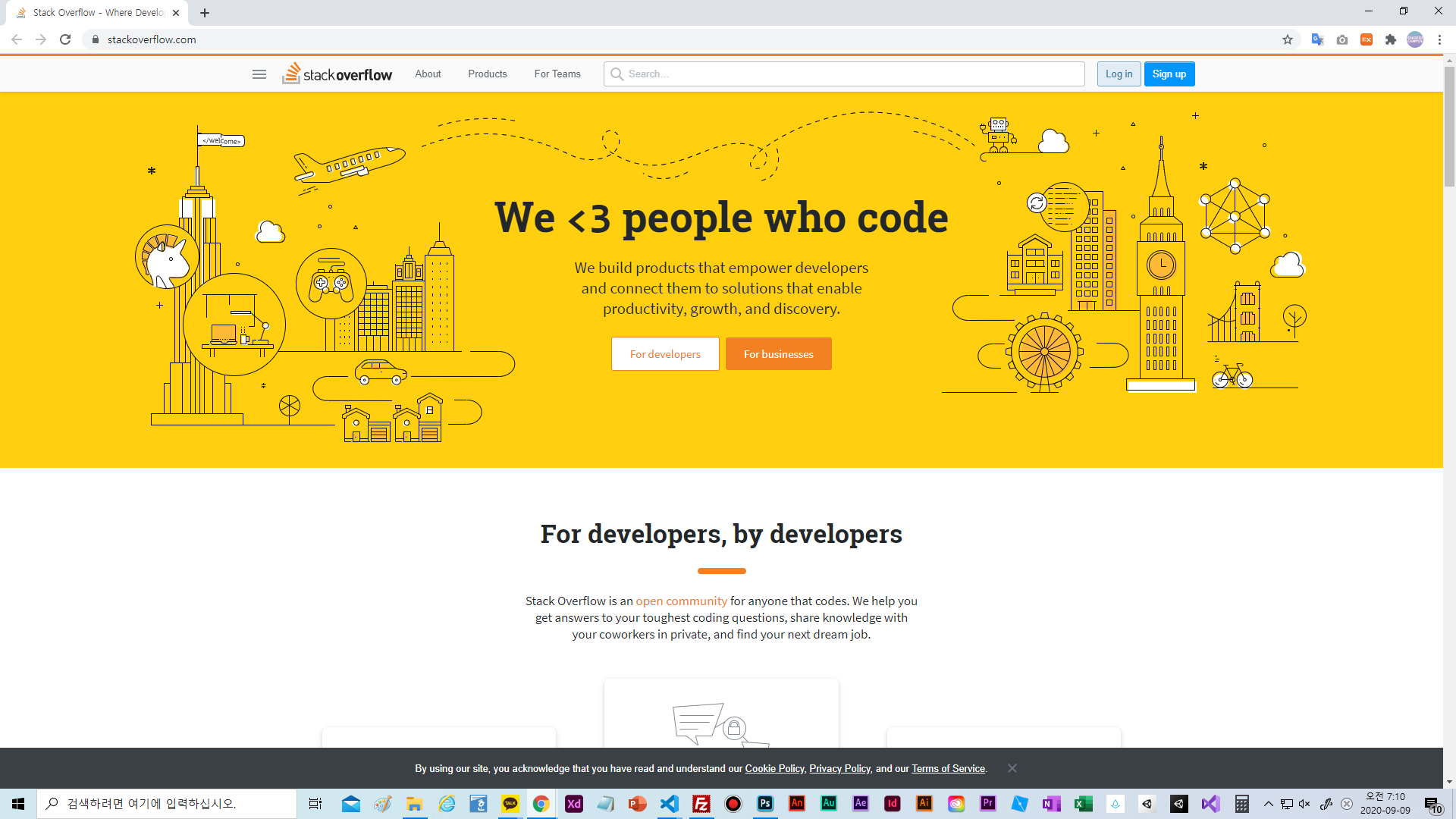Open Adobe Audition from the taskbar
This screenshot has height=819, width=1456.
[x=829, y=804]
